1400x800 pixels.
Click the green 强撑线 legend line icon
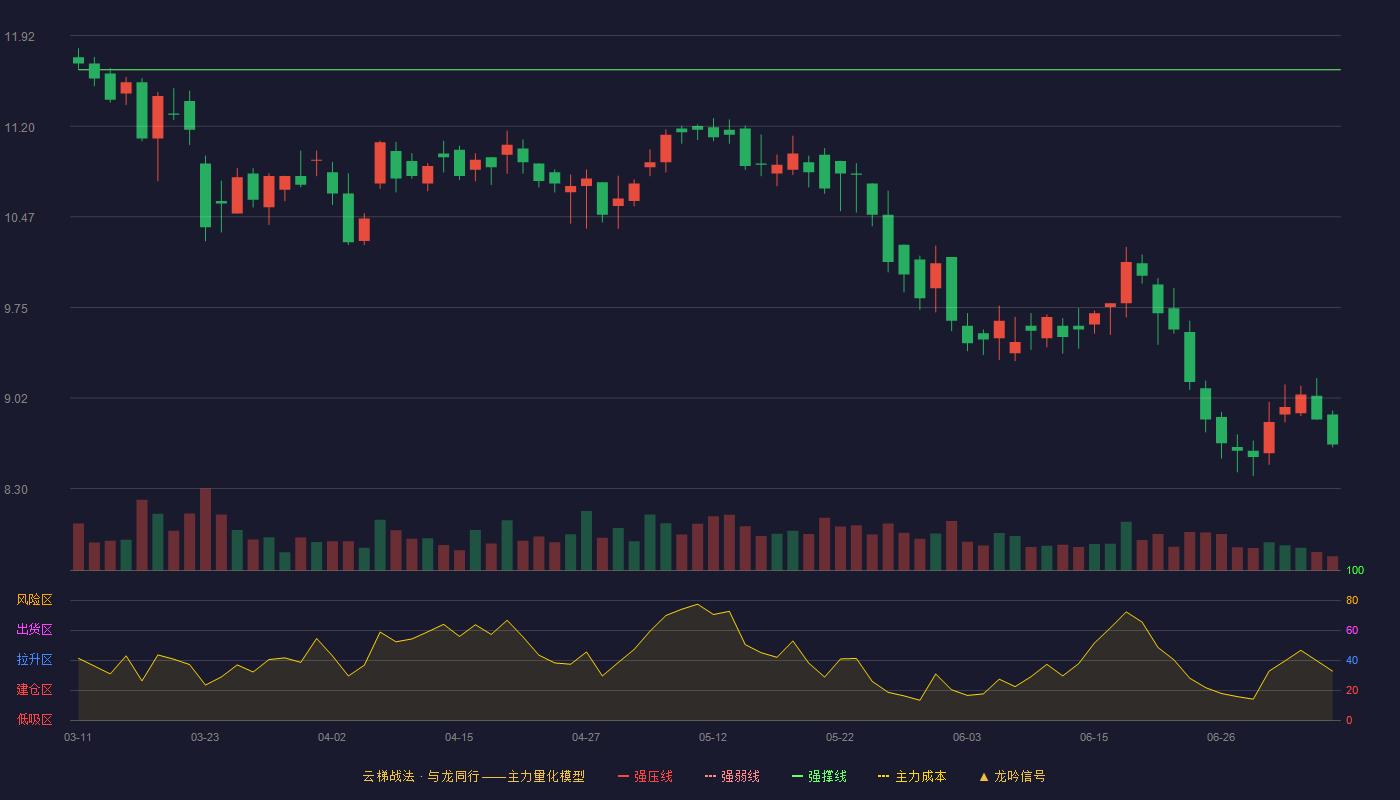pos(797,777)
